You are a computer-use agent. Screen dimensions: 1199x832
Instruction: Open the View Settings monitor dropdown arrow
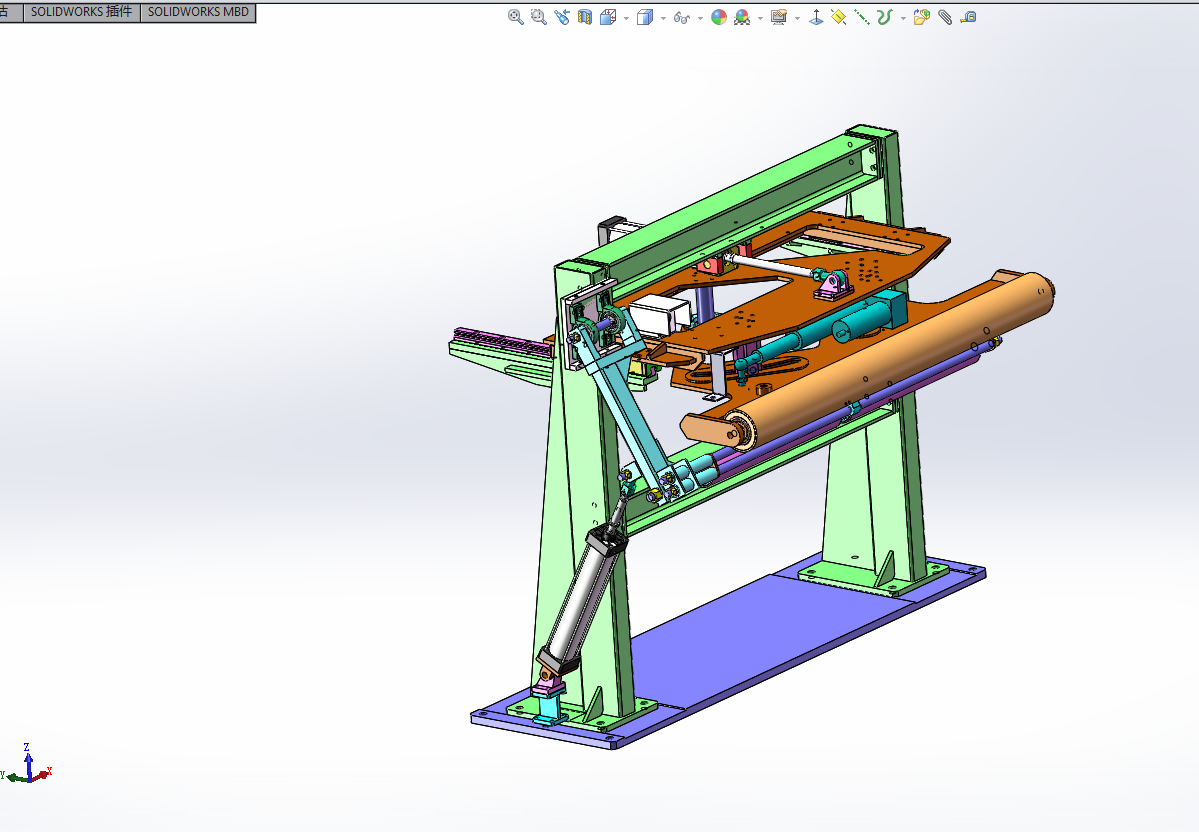(x=797, y=18)
